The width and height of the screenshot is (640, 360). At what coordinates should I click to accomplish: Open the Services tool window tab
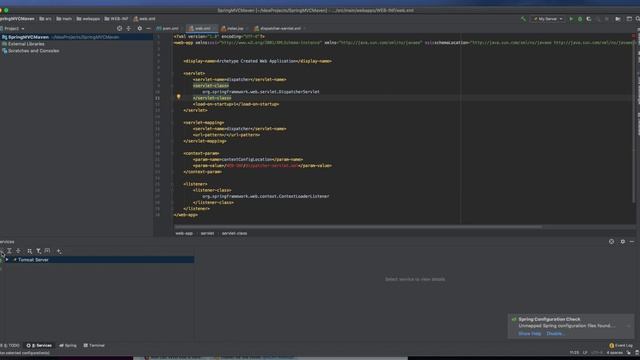40,345
